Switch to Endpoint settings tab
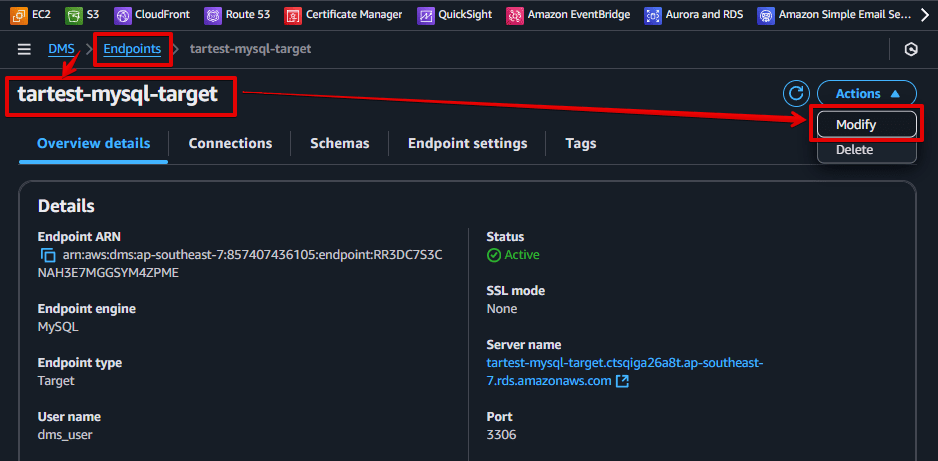The width and height of the screenshot is (938, 461). pos(468,144)
